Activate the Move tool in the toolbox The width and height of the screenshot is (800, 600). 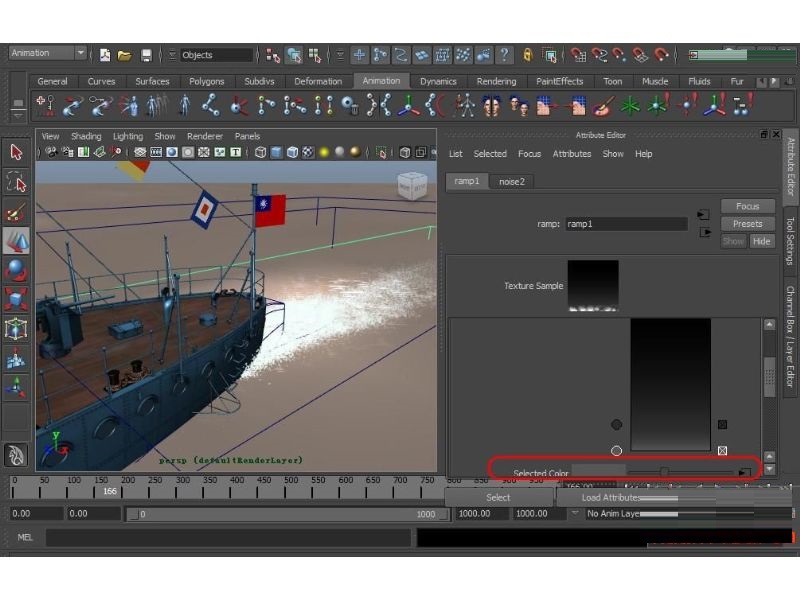click(16, 241)
